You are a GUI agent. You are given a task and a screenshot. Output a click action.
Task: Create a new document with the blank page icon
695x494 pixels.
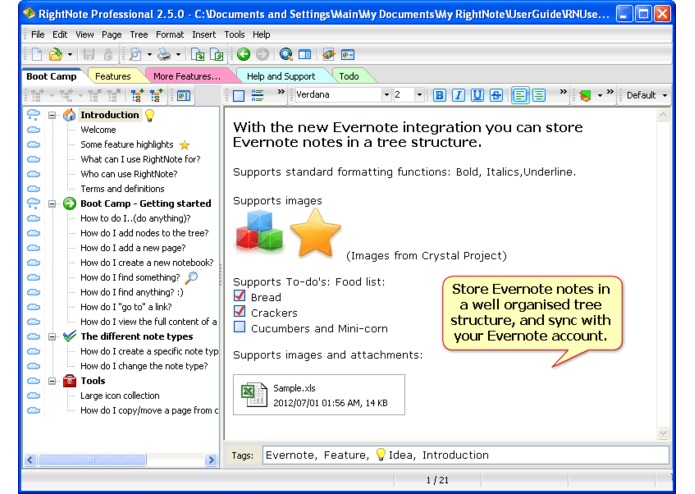[37, 54]
